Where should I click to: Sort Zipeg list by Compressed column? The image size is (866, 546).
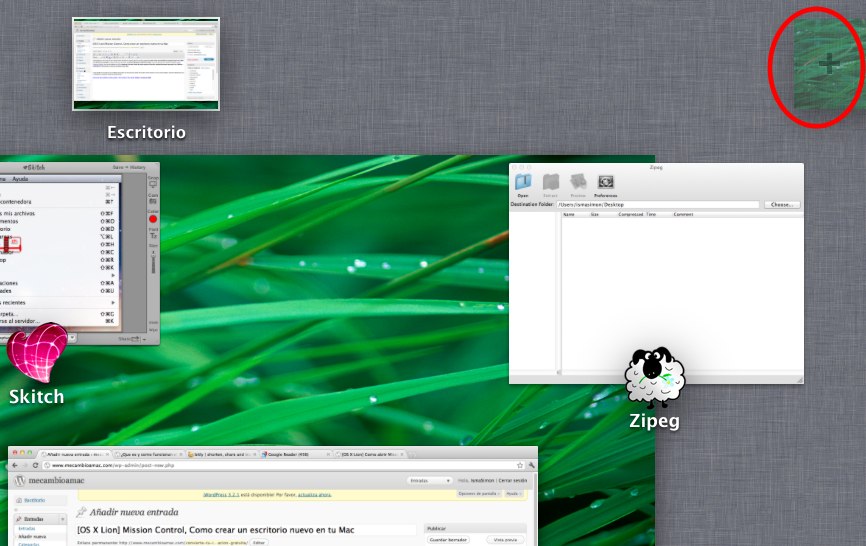click(631, 214)
